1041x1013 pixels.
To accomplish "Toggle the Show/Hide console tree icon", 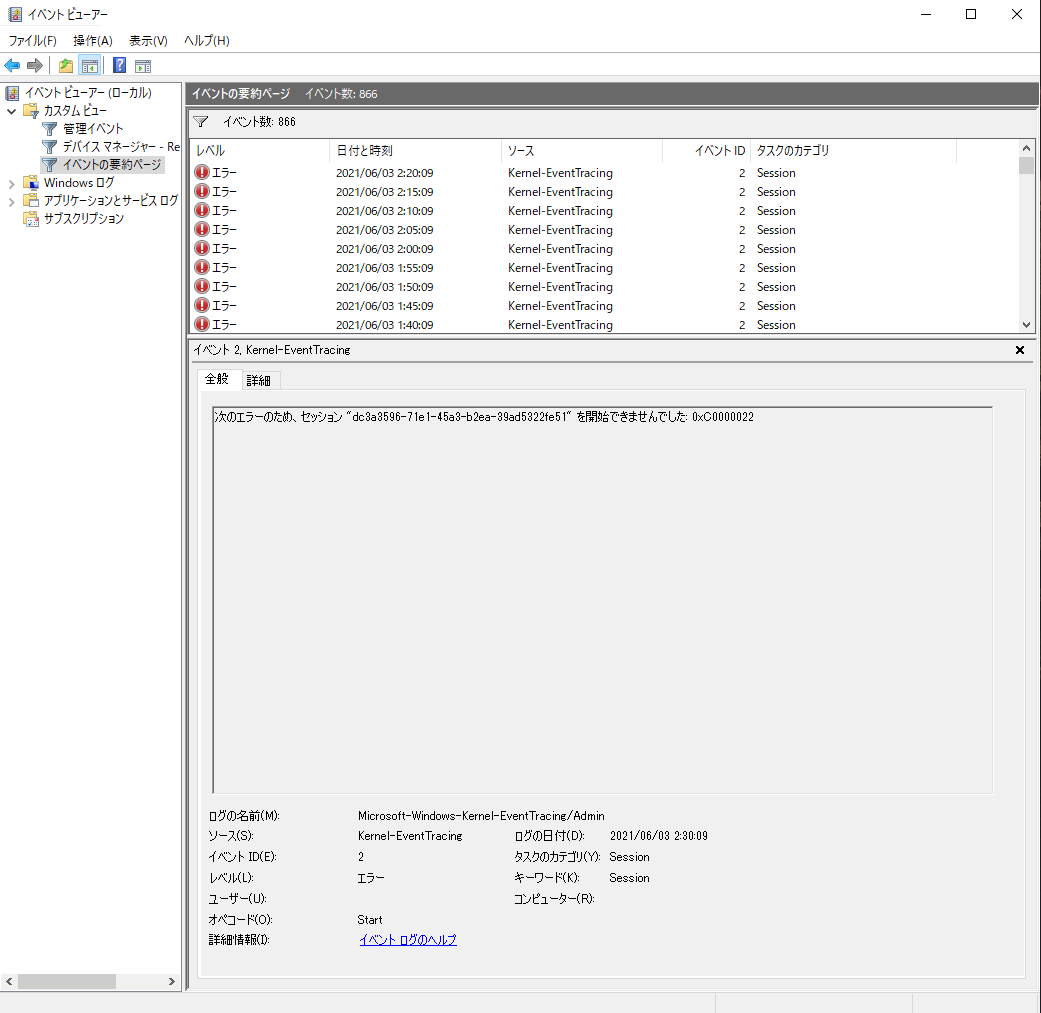I will tap(90, 66).
